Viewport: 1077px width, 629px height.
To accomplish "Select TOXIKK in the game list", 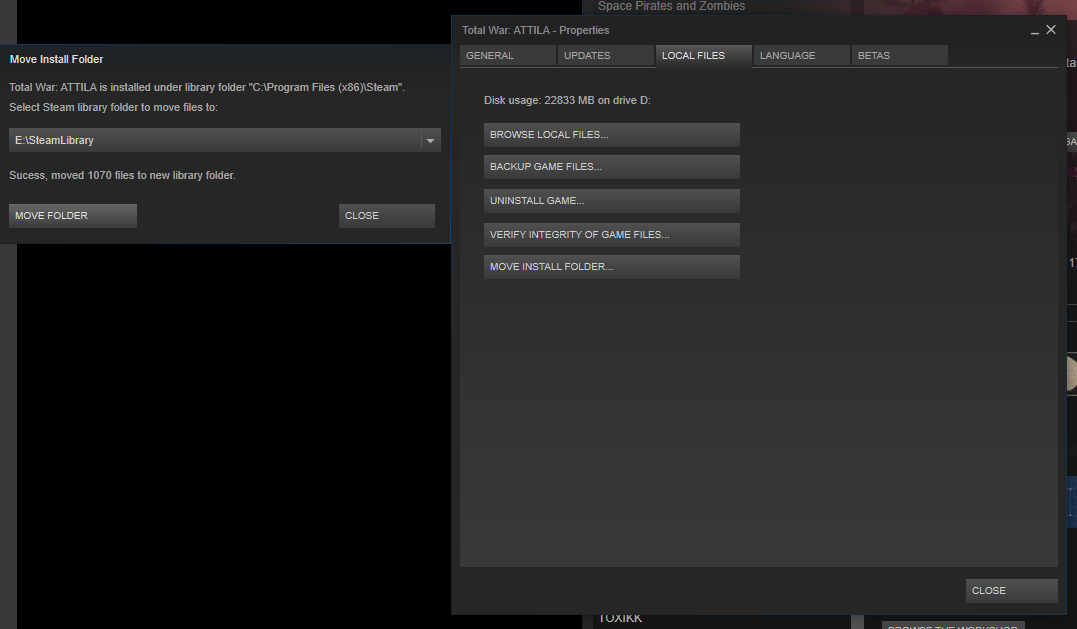I will pos(621,617).
